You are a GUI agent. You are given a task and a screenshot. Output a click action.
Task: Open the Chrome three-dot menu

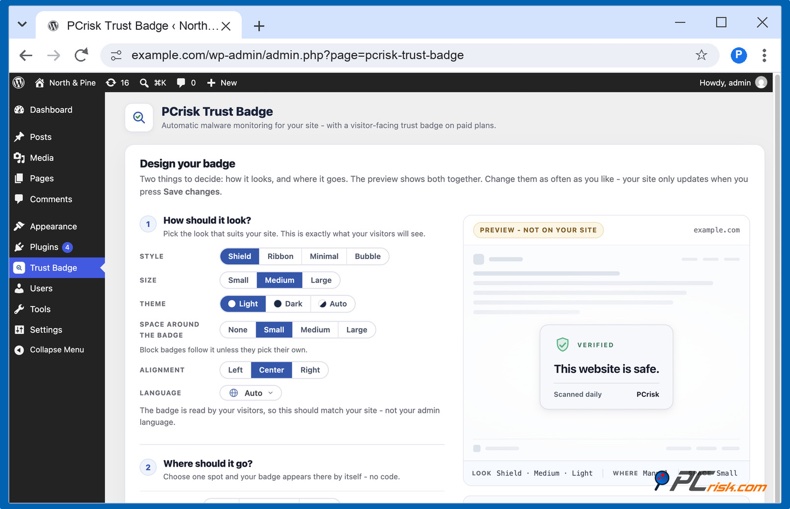click(x=764, y=55)
